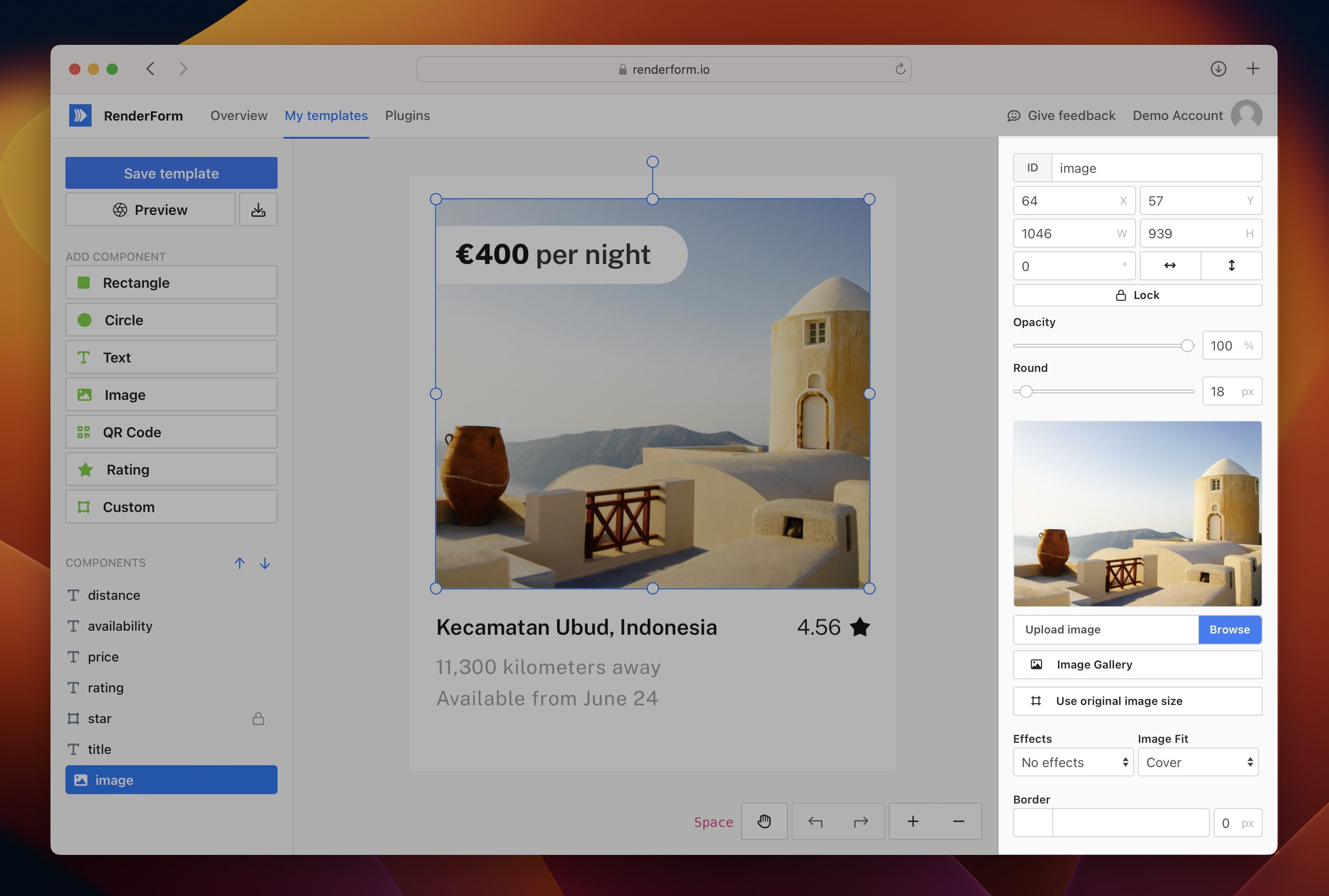This screenshot has width=1329, height=896.
Task: Click the opacity percent field
Action: point(1232,346)
